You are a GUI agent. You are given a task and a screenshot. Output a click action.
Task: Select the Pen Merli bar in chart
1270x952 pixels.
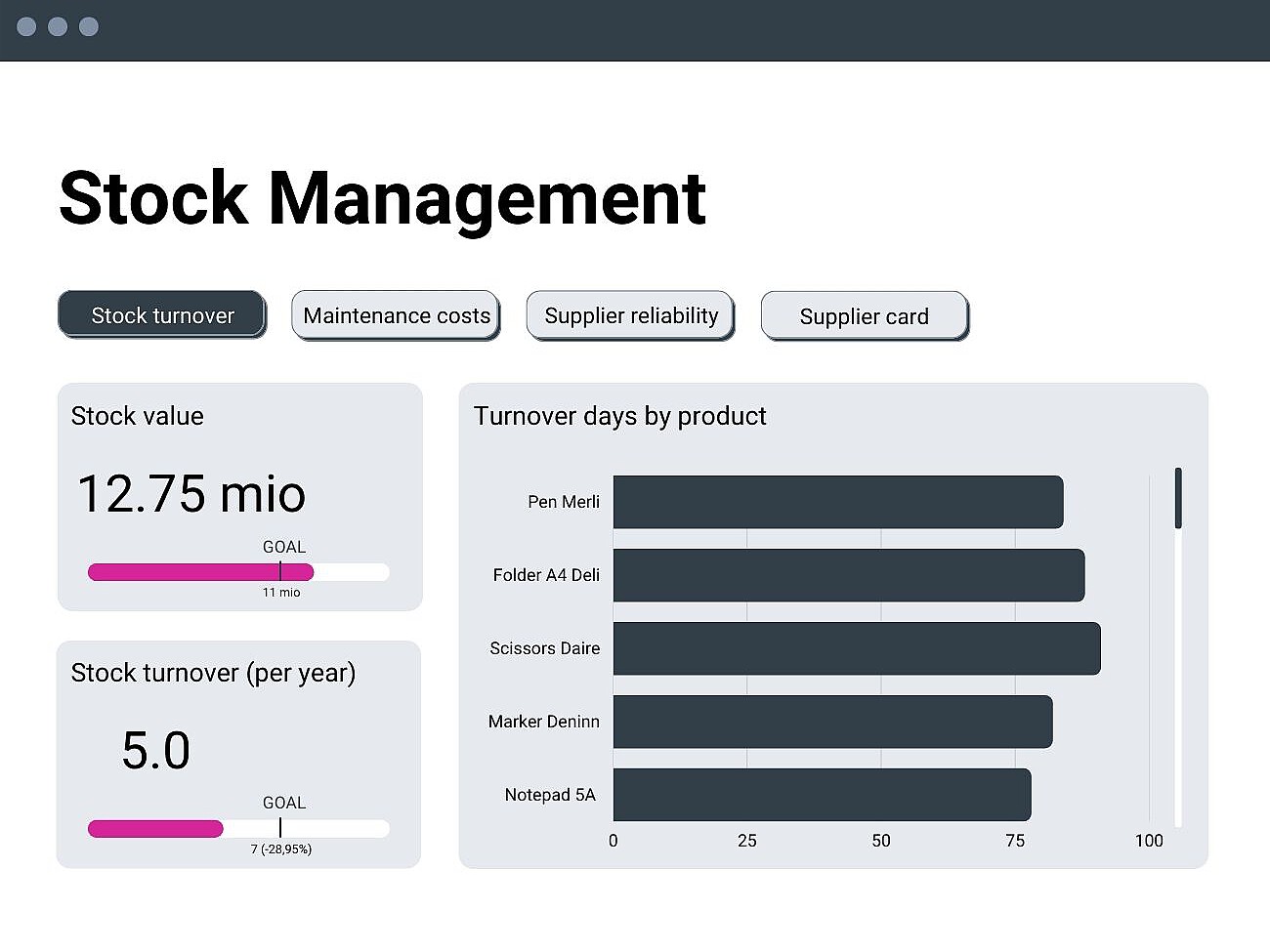point(837,502)
